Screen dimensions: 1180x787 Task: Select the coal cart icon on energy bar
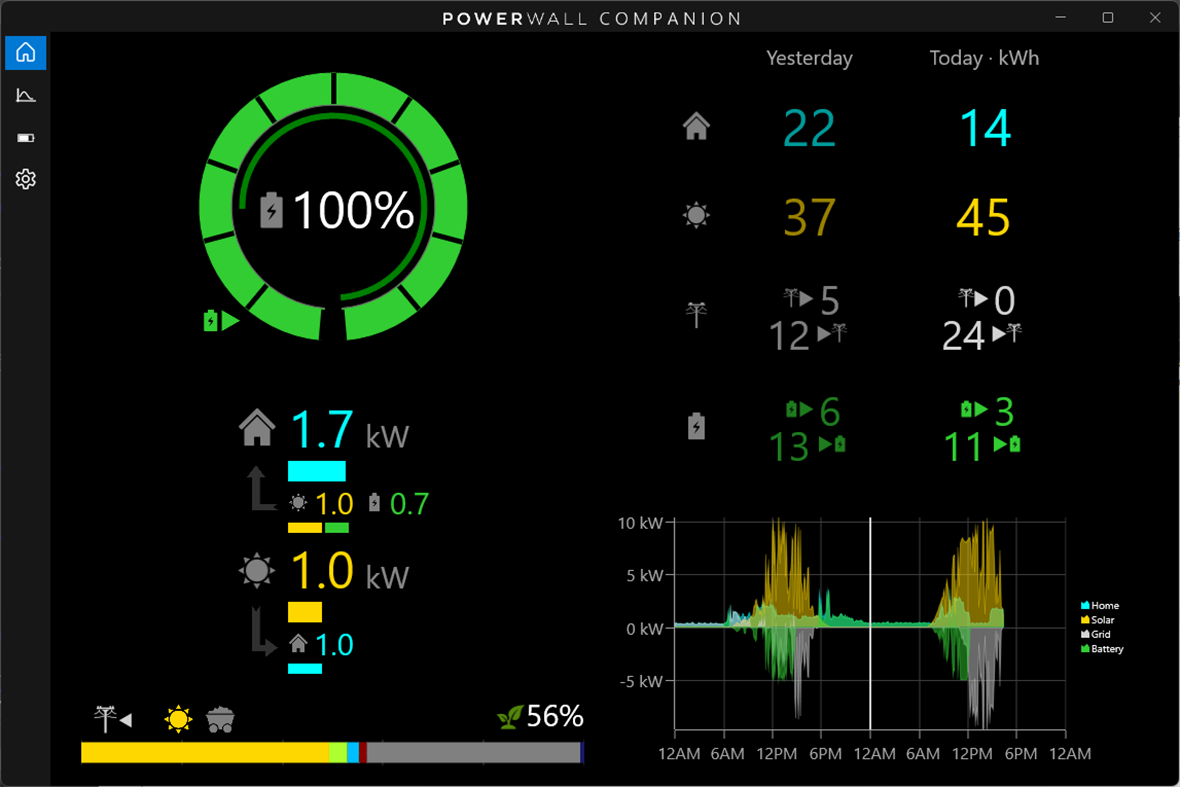(221, 716)
